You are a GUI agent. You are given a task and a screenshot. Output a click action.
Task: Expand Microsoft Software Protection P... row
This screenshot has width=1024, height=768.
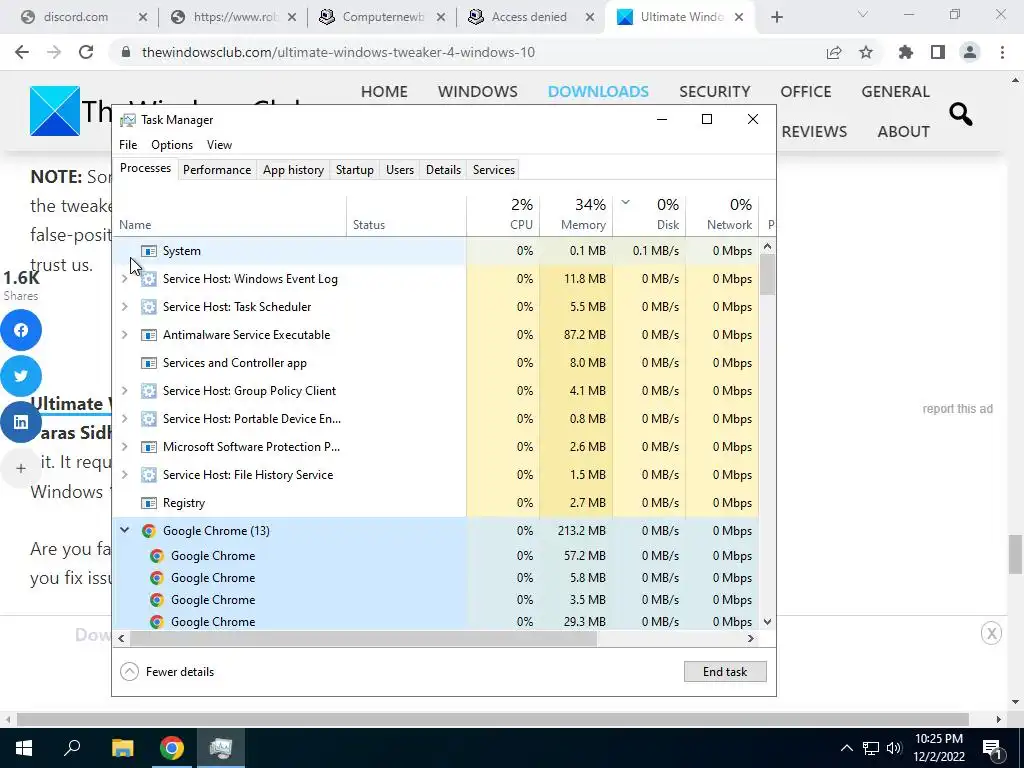coord(125,447)
